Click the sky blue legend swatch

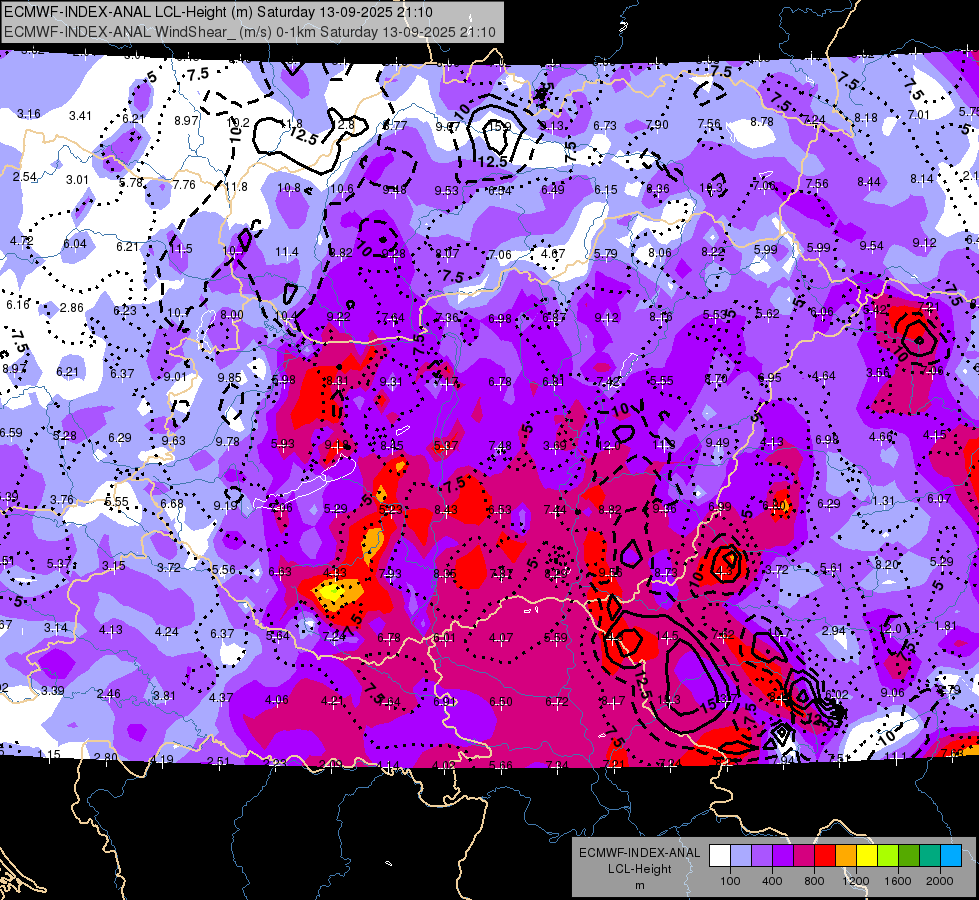pos(951,856)
